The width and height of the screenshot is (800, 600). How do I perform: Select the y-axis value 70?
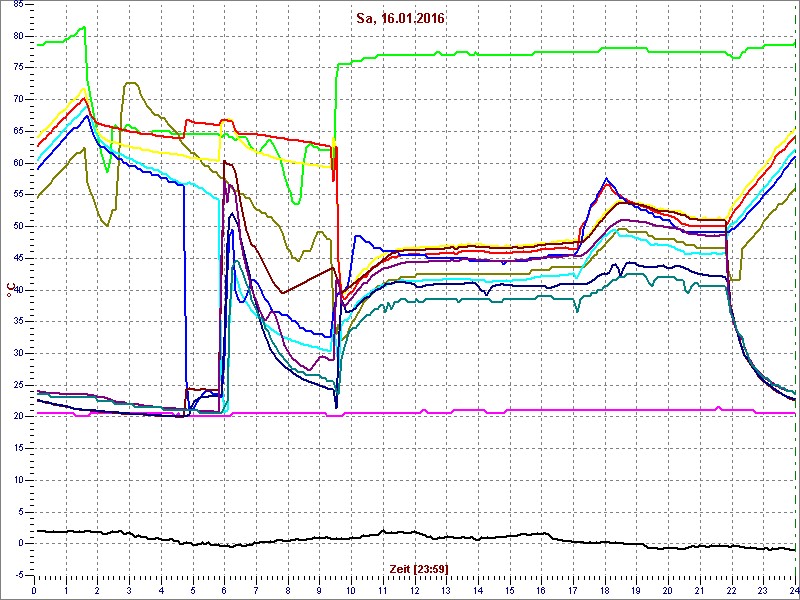point(18,99)
